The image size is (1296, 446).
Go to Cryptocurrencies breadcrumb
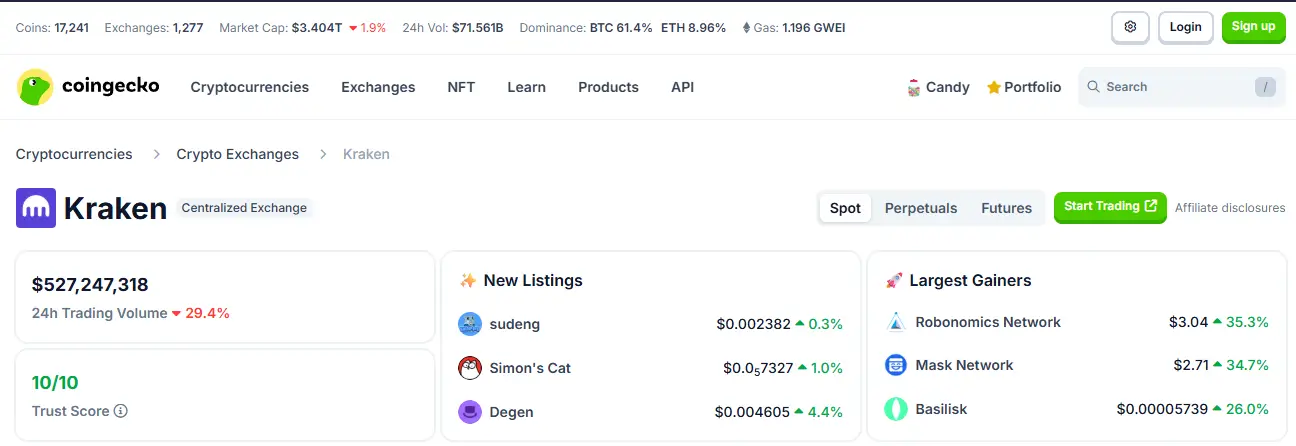74,154
